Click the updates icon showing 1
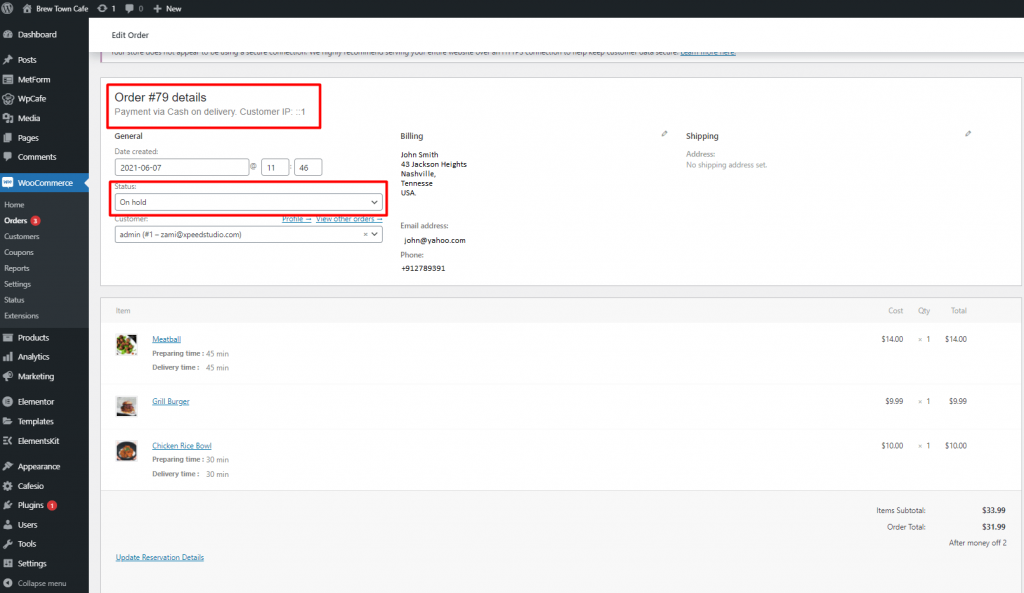This screenshot has width=1024, height=593. click(x=103, y=8)
